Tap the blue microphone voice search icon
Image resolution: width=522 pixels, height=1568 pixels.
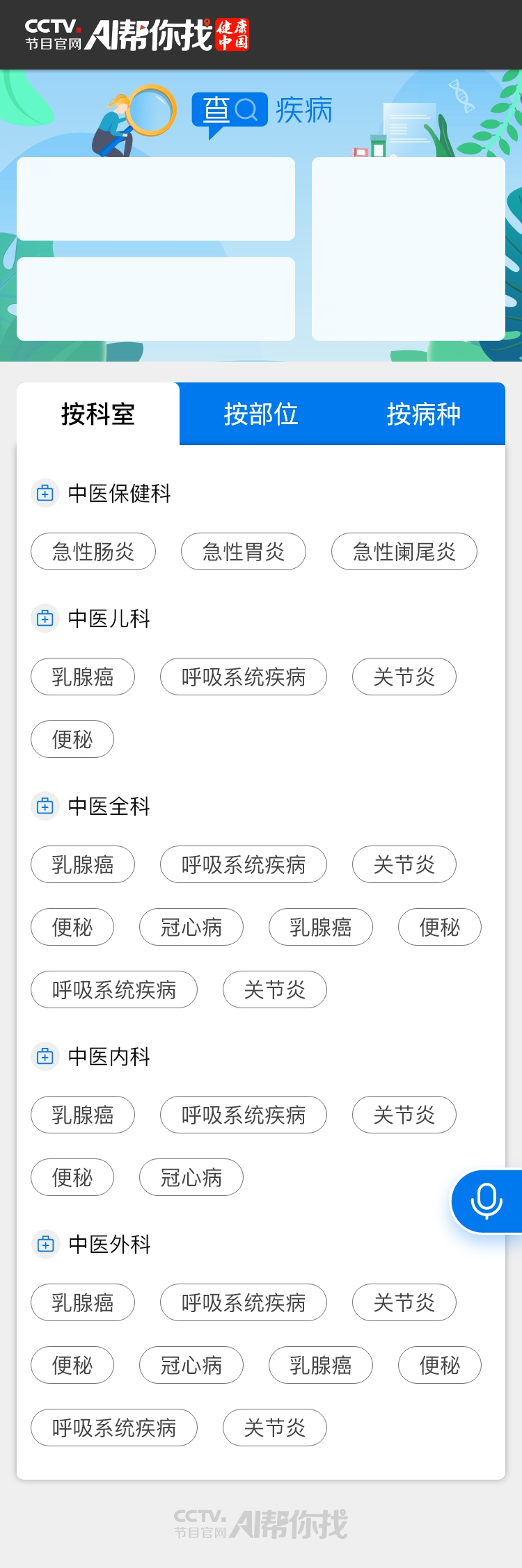(x=487, y=1201)
